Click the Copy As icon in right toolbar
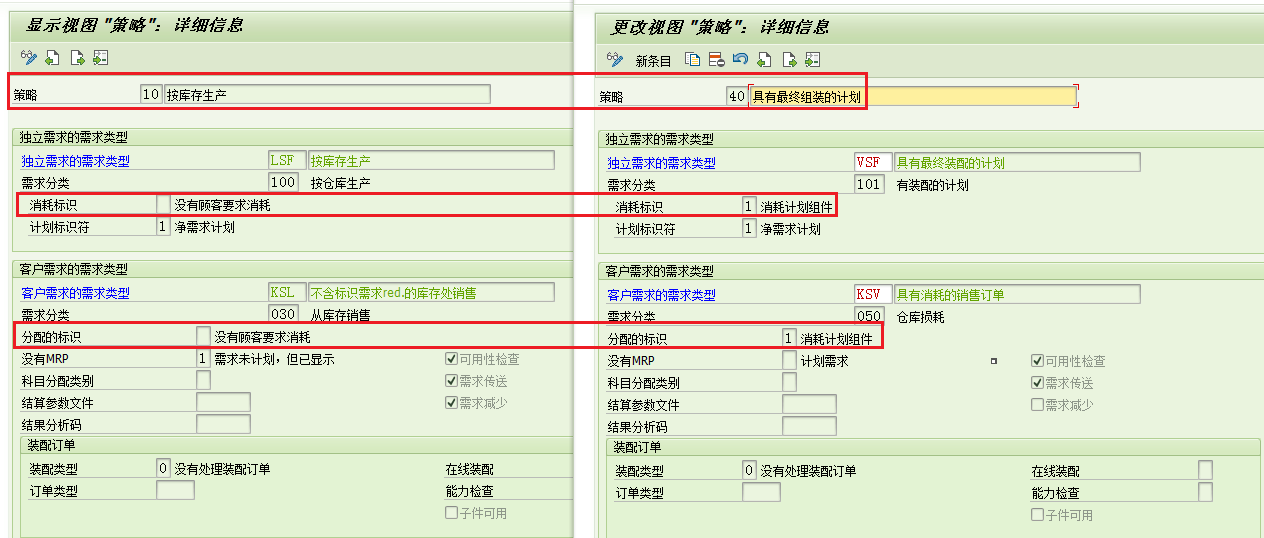The image size is (1264, 538). tap(692, 59)
